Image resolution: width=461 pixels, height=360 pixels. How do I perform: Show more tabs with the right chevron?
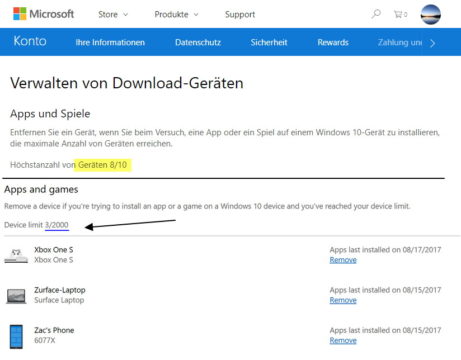(433, 43)
